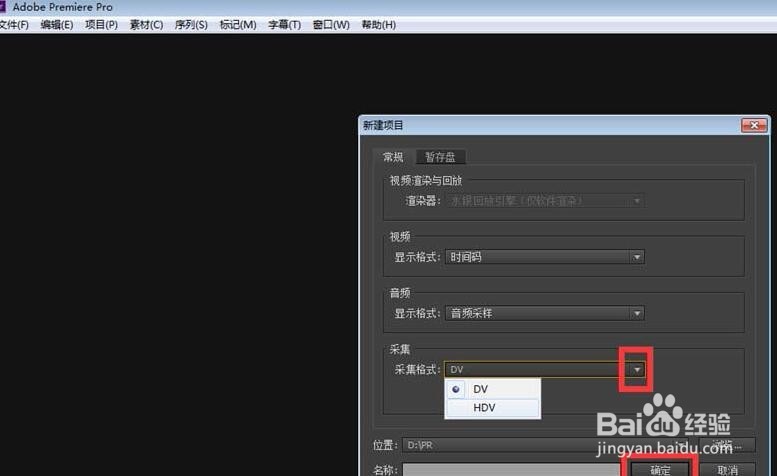
Task: Open the 项目(P) menu
Action: click(101, 25)
